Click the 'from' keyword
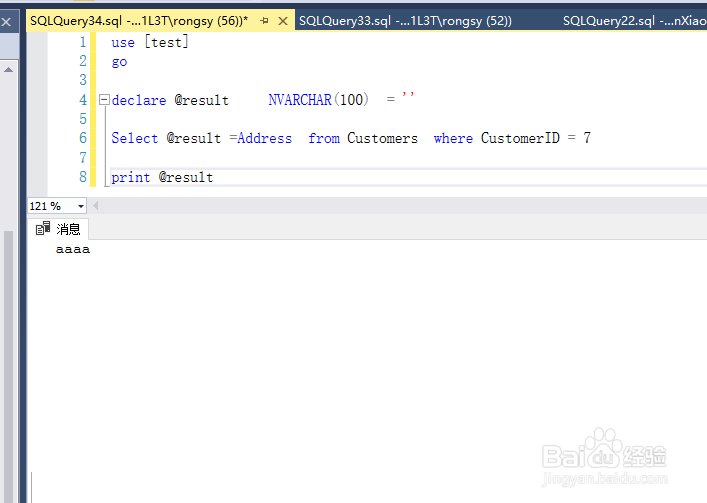Image resolution: width=707 pixels, height=503 pixels. 324,138
